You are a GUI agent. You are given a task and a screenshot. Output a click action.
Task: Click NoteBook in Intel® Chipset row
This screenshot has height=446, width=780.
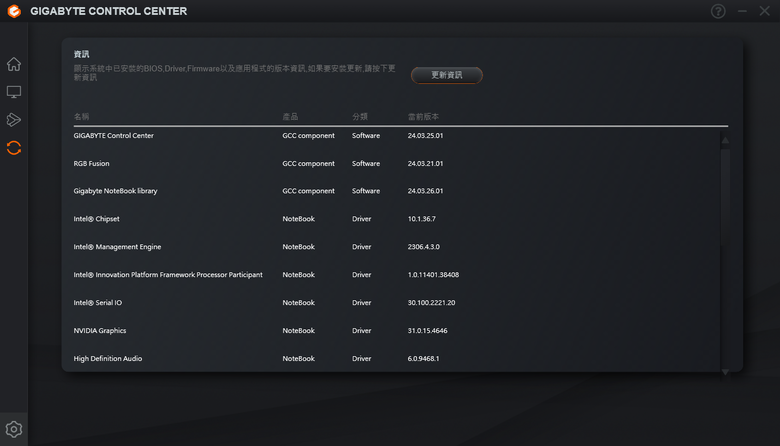pos(298,219)
